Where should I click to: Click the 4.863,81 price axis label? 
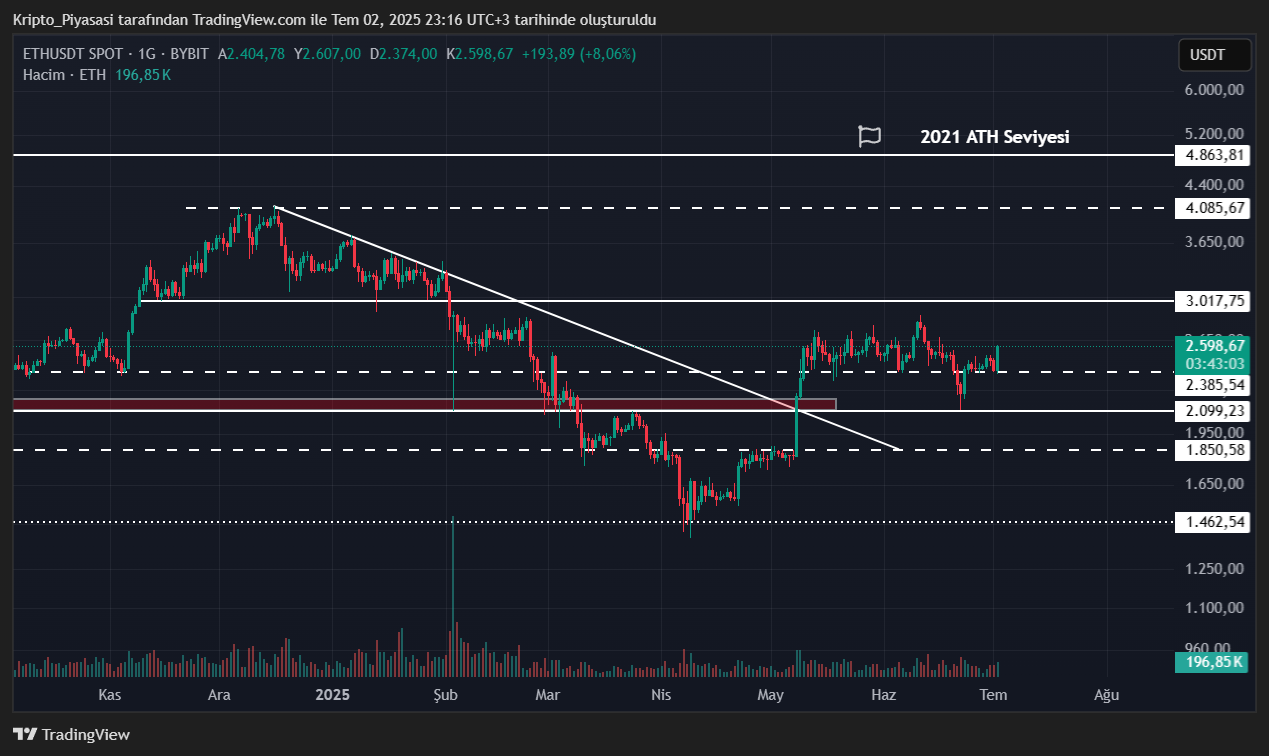click(x=1211, y=155)
